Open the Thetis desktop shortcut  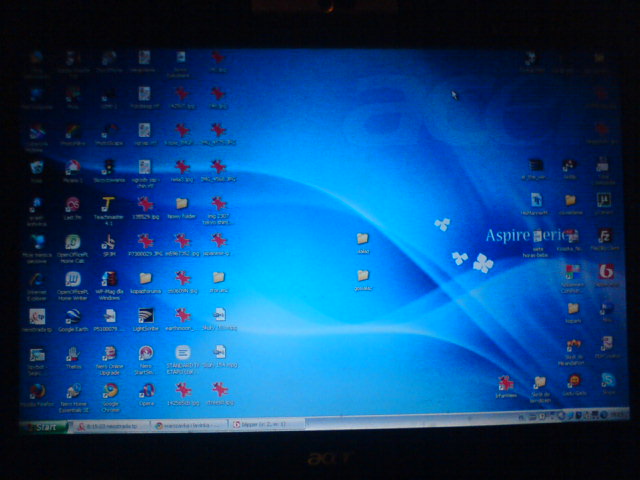tap(73, 354)
